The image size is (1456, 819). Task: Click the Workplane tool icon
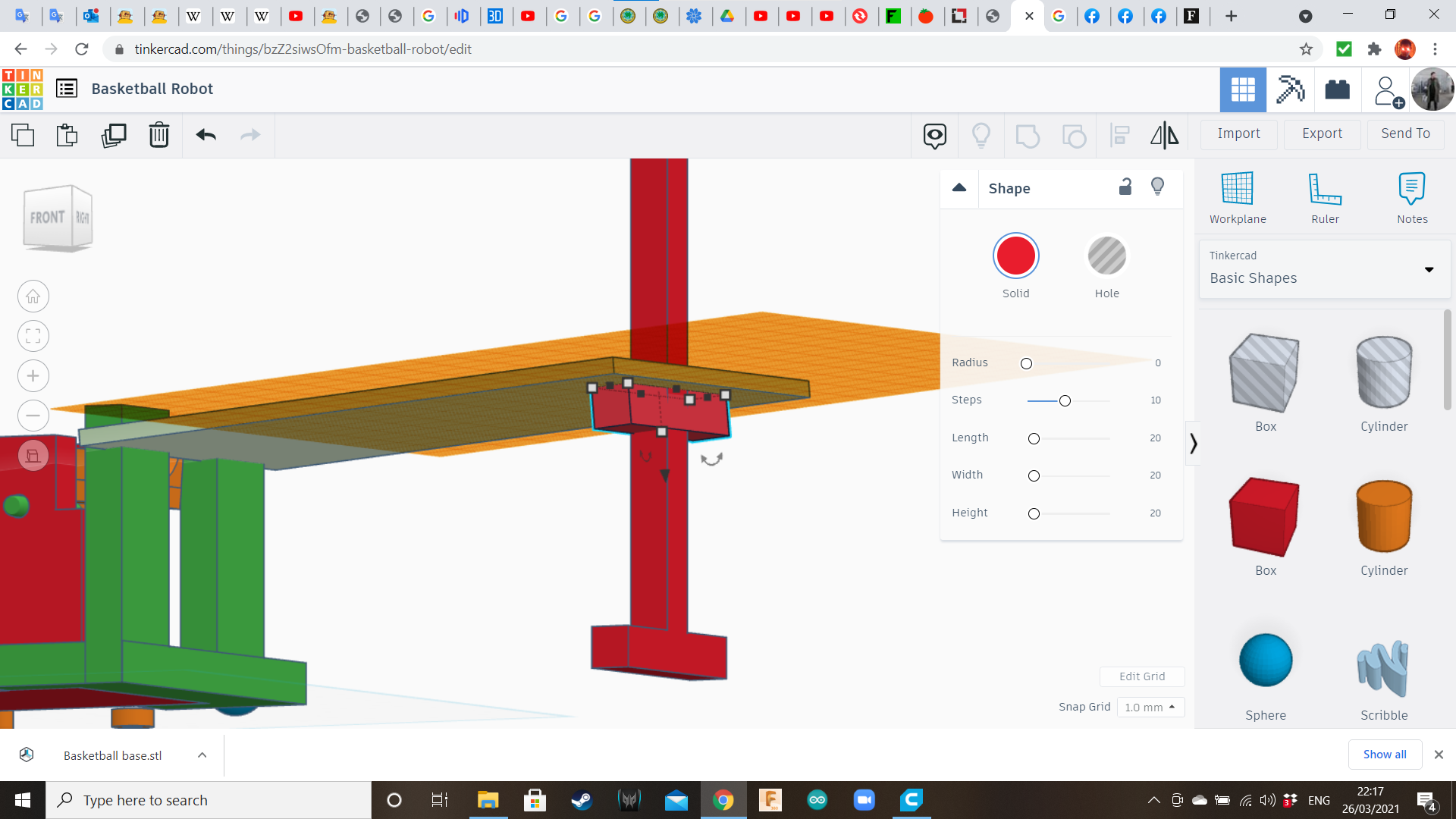1237,197
